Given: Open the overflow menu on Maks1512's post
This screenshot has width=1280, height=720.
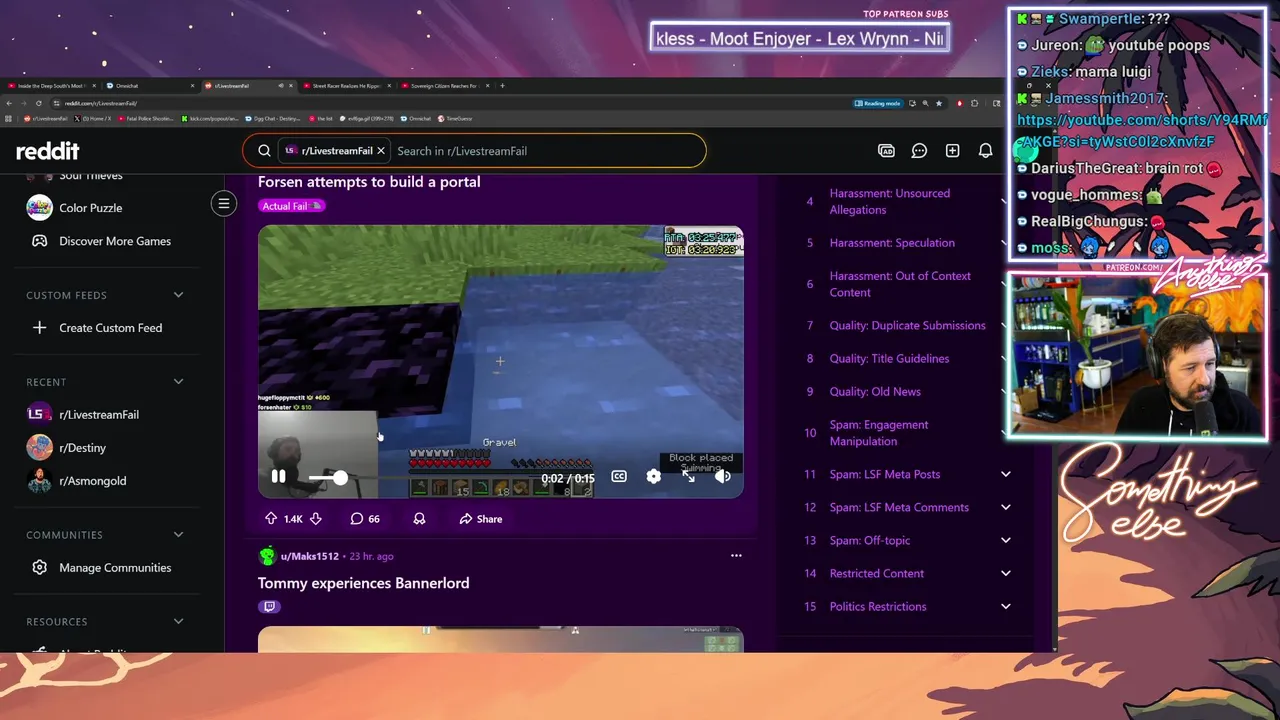Looking at the screenshot, I should point(736,556).
